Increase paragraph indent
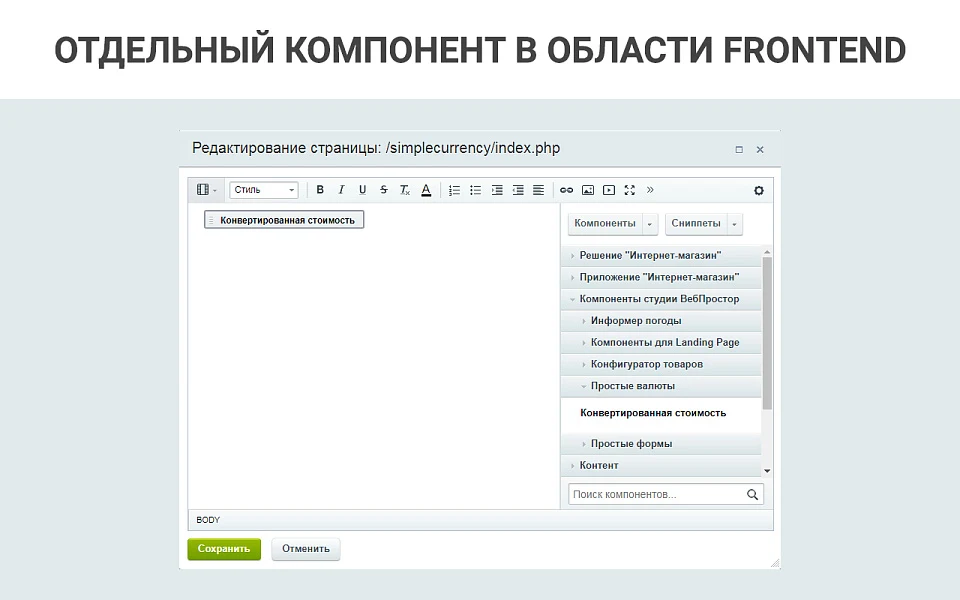This screenshot has height=600, width=960. click(x=497, y=190)
